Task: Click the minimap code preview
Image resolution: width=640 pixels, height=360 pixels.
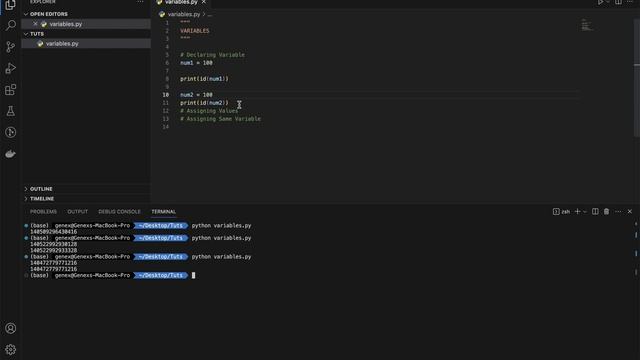Action: 587,25
